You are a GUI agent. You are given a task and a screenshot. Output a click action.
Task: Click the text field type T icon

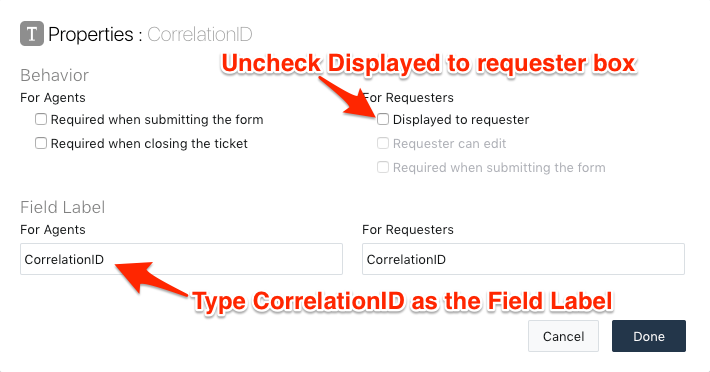pyautogui.click(x=32, y=33)
